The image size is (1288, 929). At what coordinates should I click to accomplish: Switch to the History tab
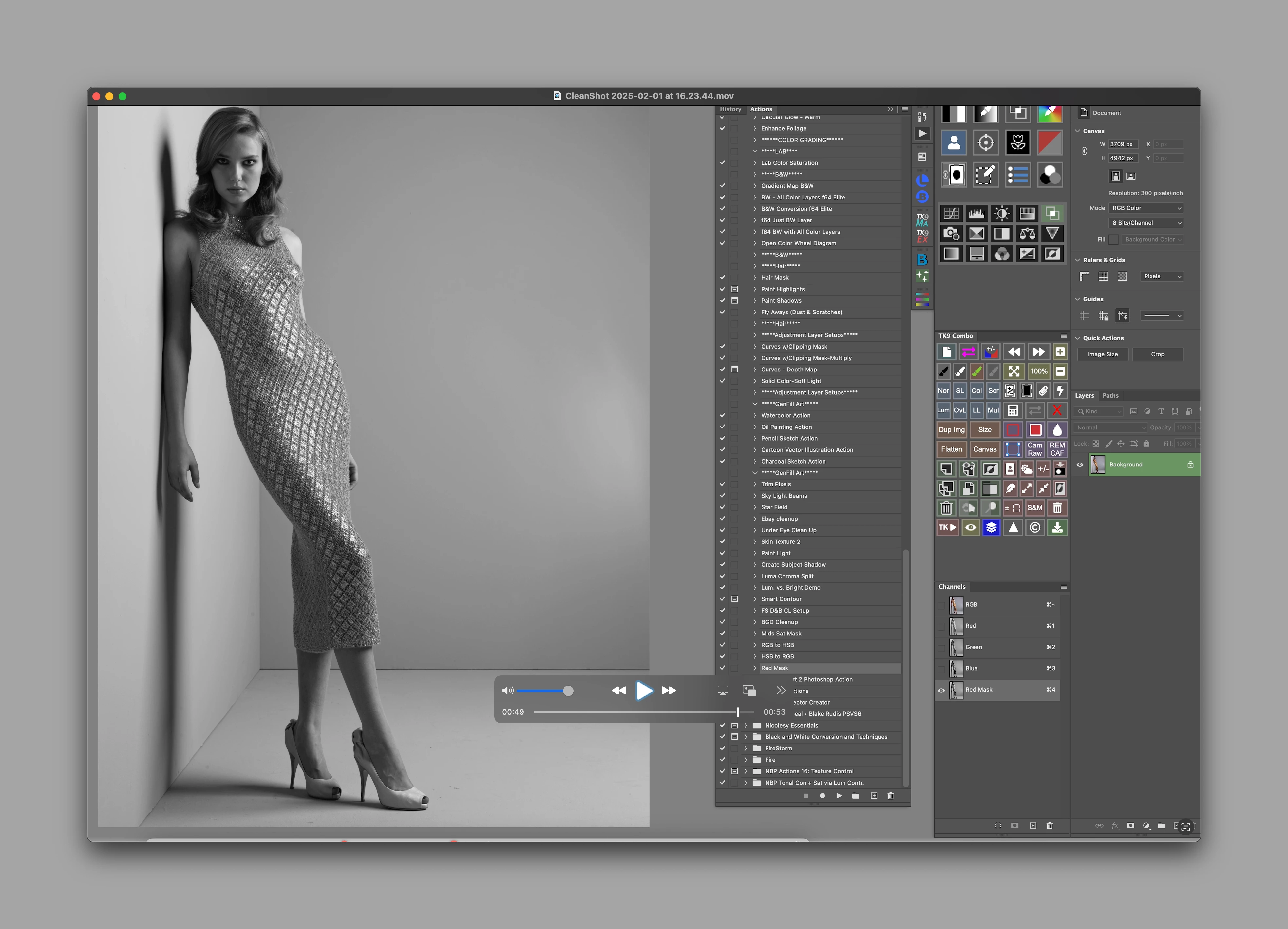click(730, 109)
